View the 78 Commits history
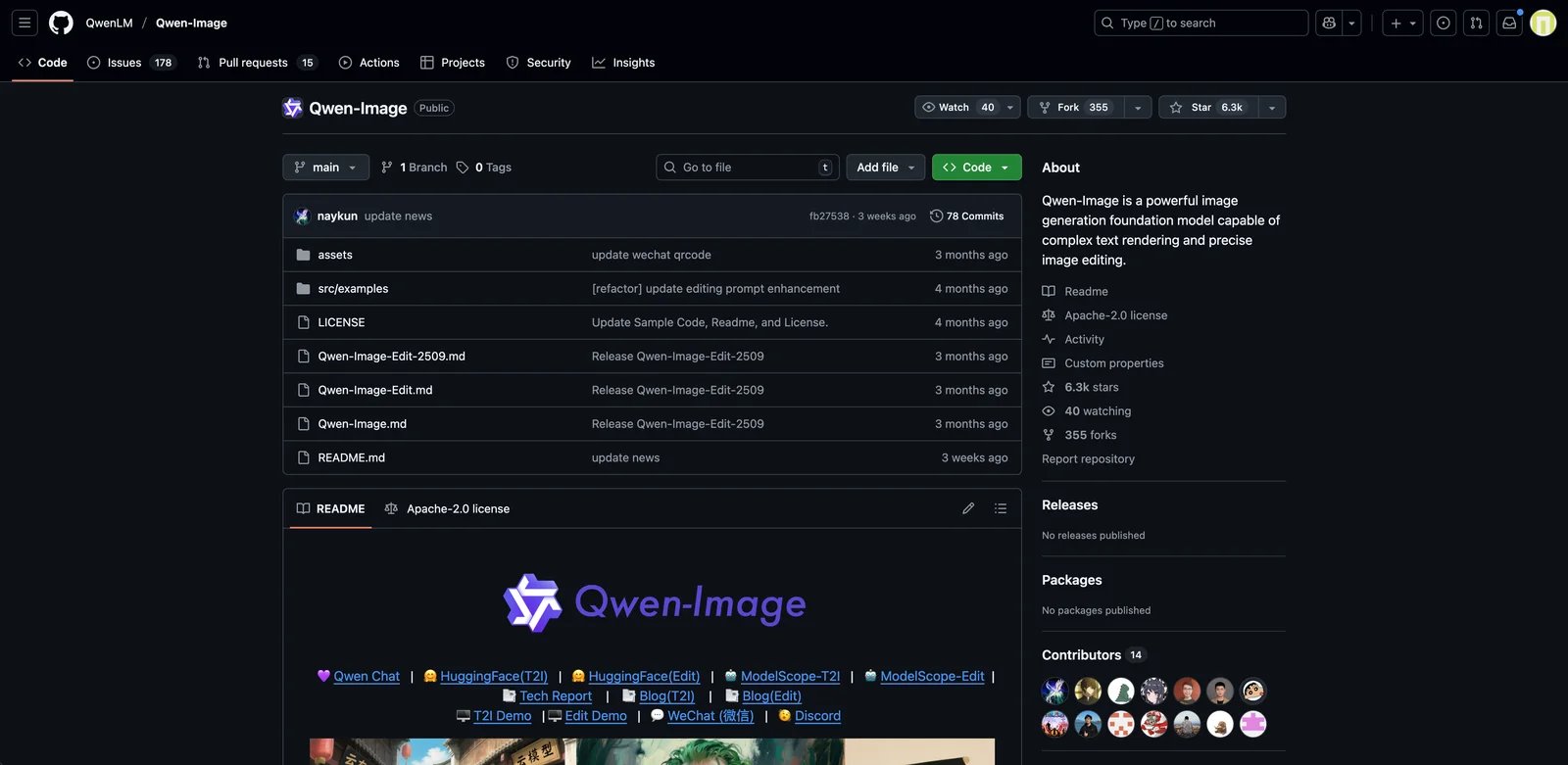Screen dimensions: 1568x765 tap(966, 216)
